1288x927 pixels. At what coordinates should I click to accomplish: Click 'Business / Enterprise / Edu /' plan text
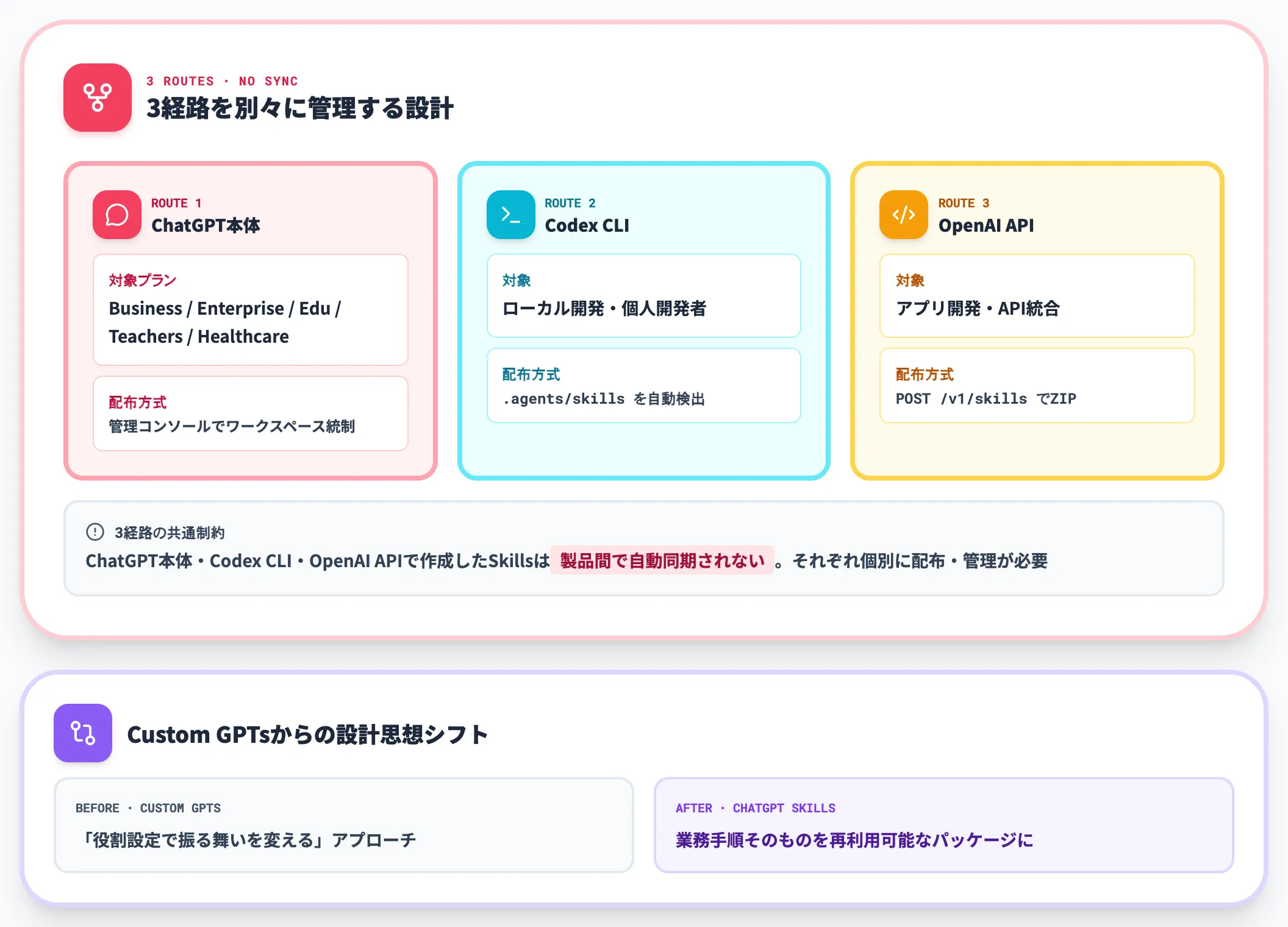[225, 309]
